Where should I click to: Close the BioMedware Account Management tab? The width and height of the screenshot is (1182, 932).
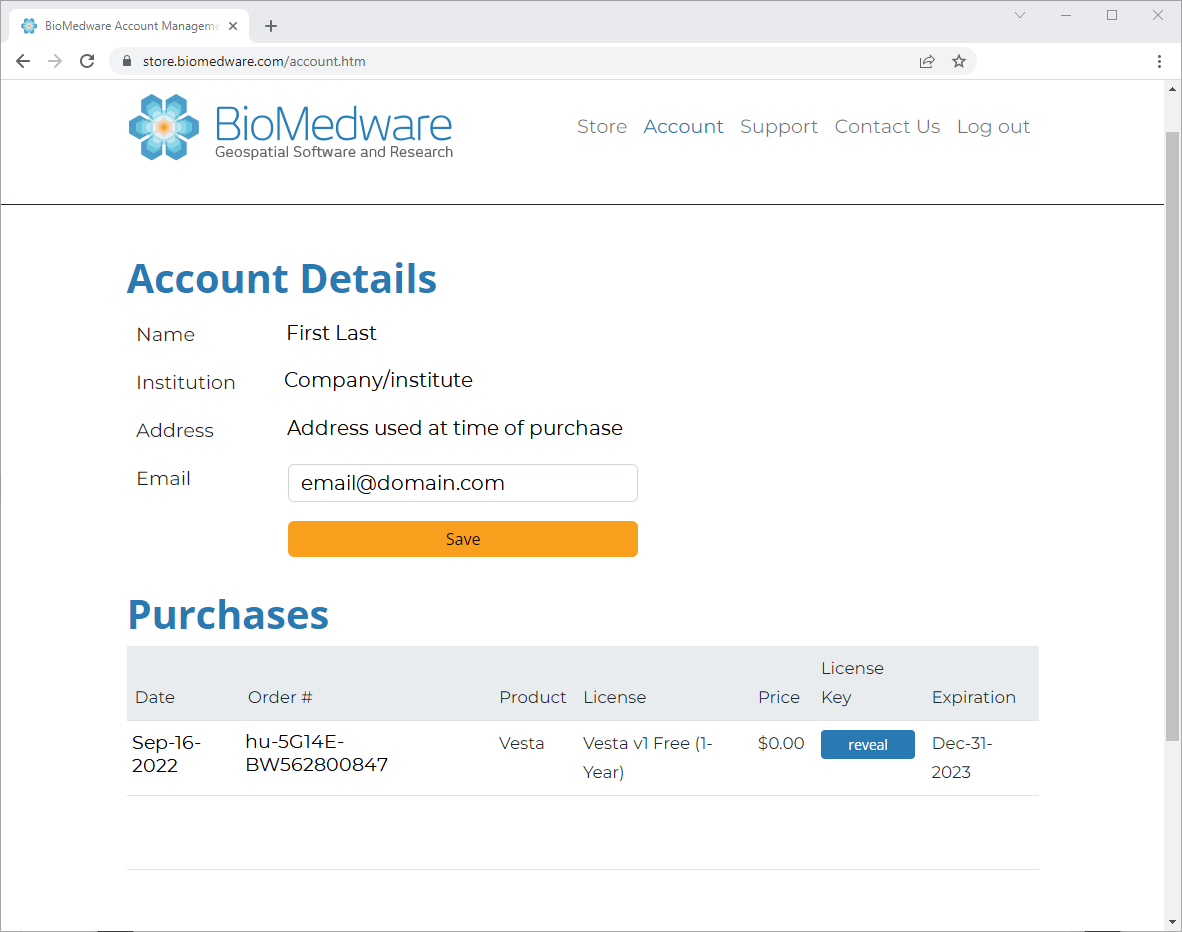[233, 26]
